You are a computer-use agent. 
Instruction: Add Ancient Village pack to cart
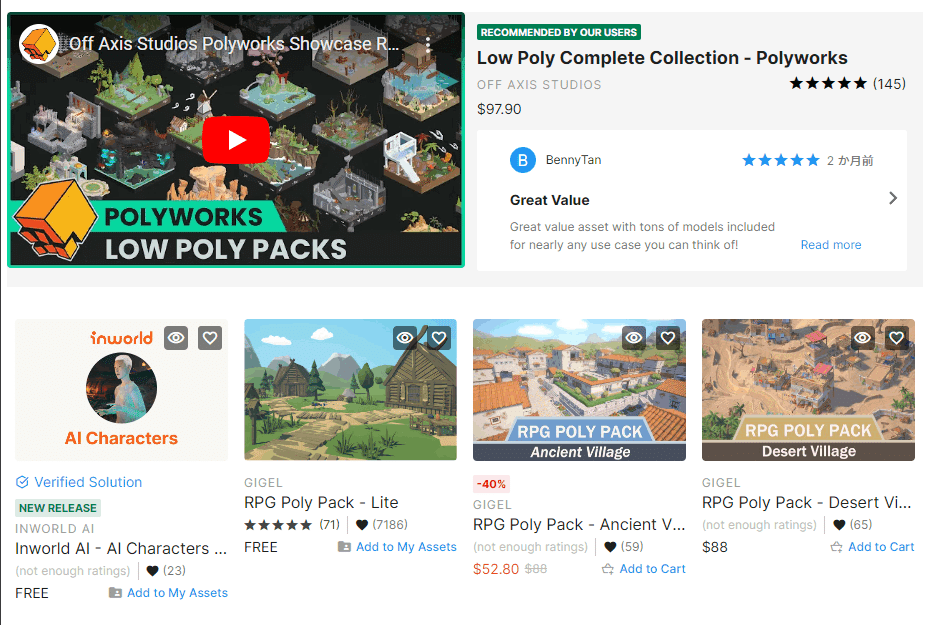click(644, 569)
